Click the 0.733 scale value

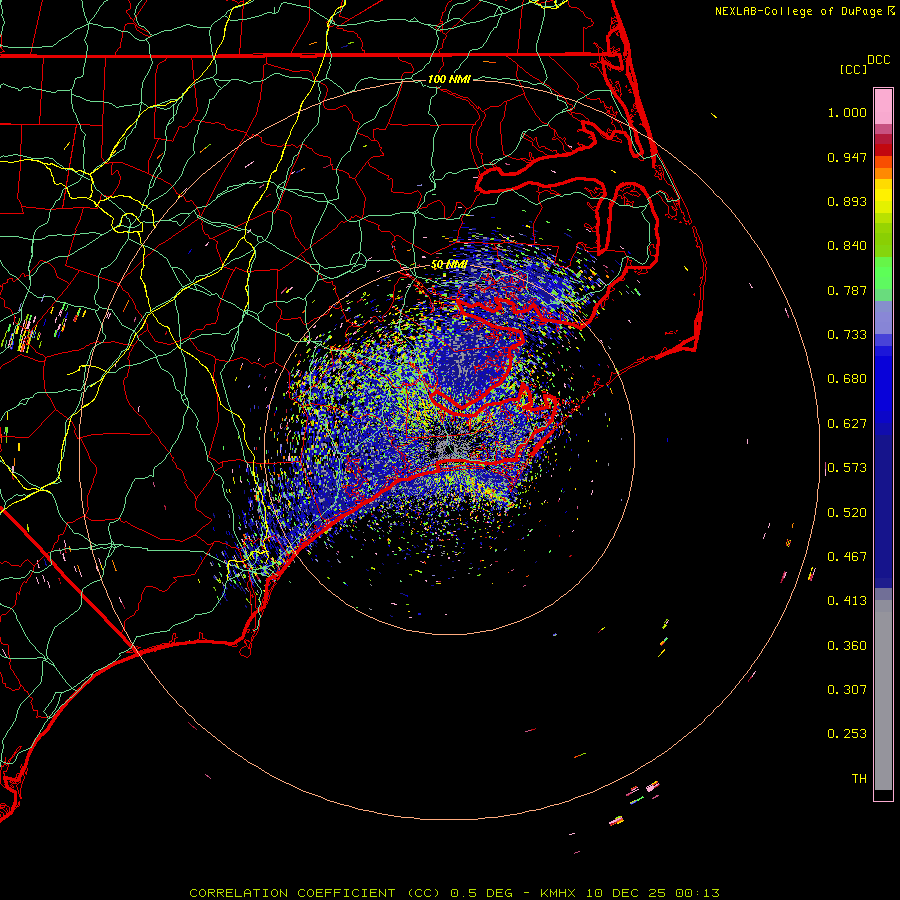[x=847, y=335]
